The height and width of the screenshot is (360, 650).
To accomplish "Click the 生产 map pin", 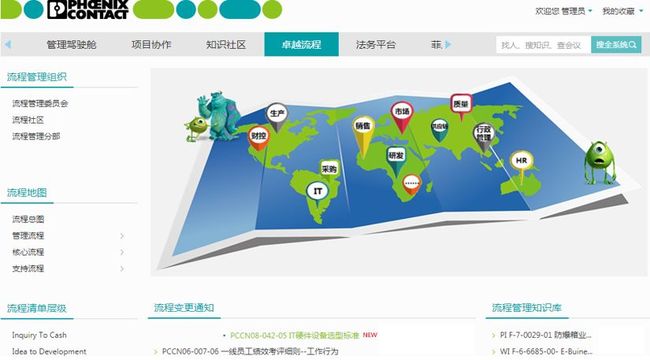I will [276, 116].
